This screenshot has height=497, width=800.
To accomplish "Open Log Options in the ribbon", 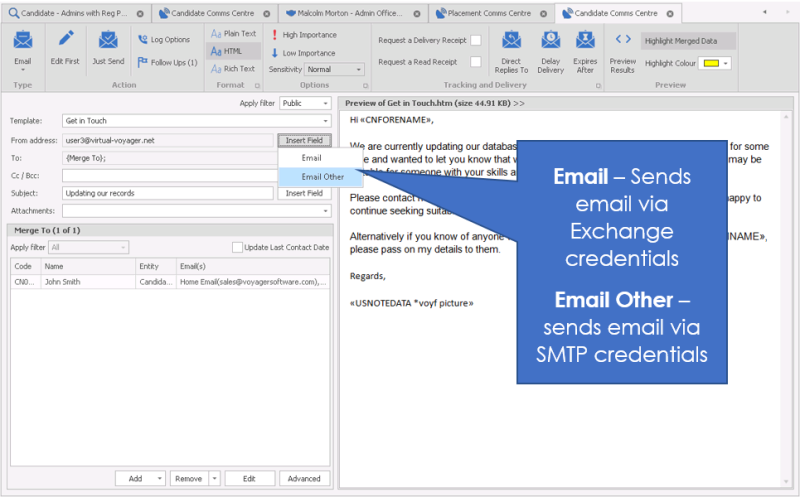I will (164, 40).
